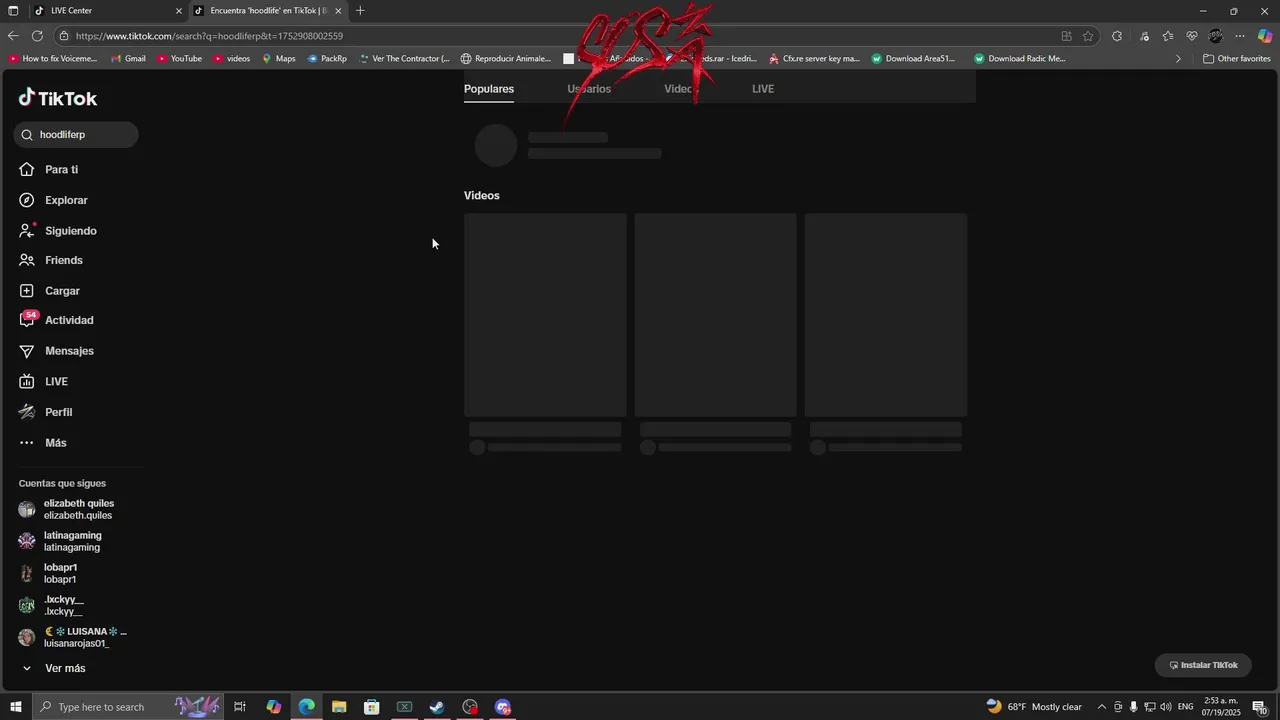
Task: Open the YouTube bookmark
Action: (180, 59)
